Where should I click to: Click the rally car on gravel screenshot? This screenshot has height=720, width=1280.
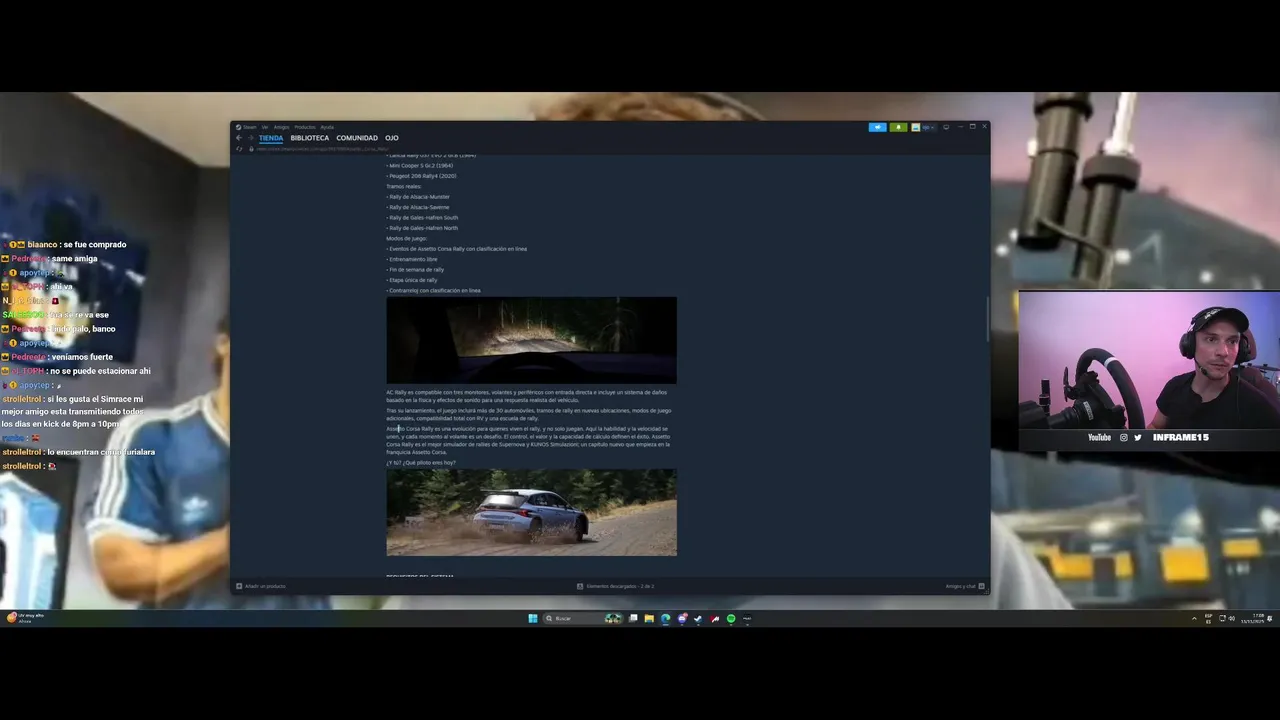click(x=531, y=512)
